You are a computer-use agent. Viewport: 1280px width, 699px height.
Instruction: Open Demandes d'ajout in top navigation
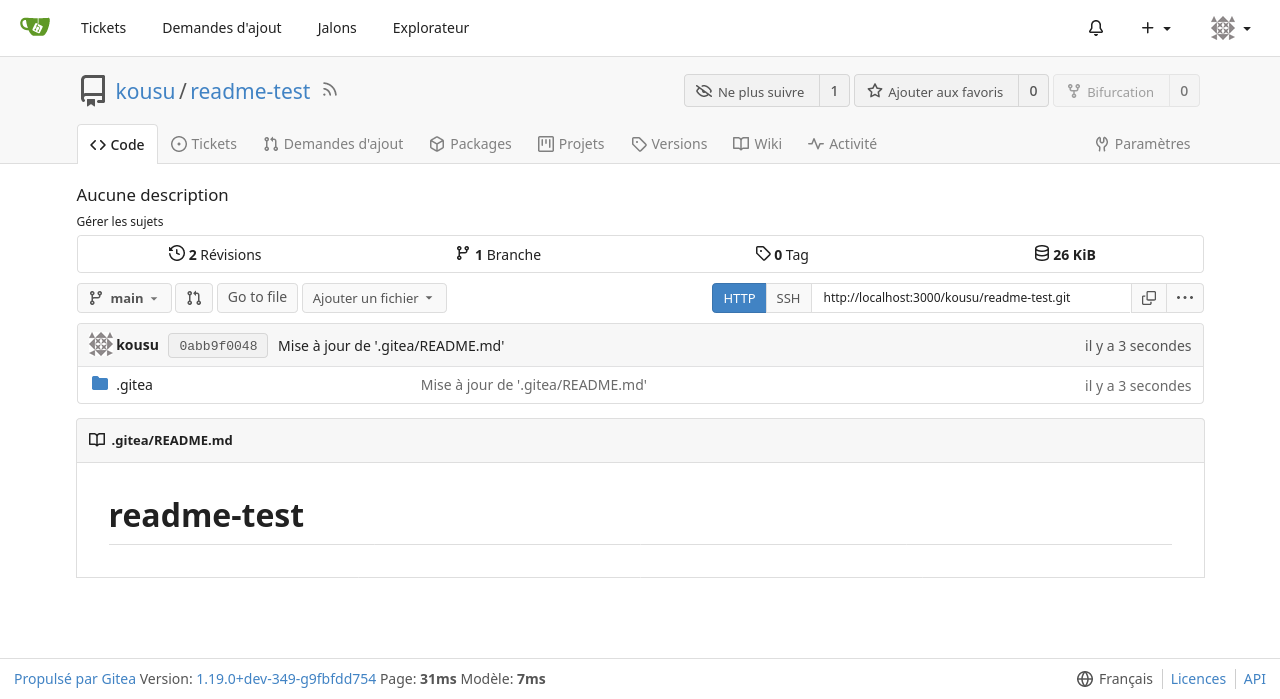222,28
